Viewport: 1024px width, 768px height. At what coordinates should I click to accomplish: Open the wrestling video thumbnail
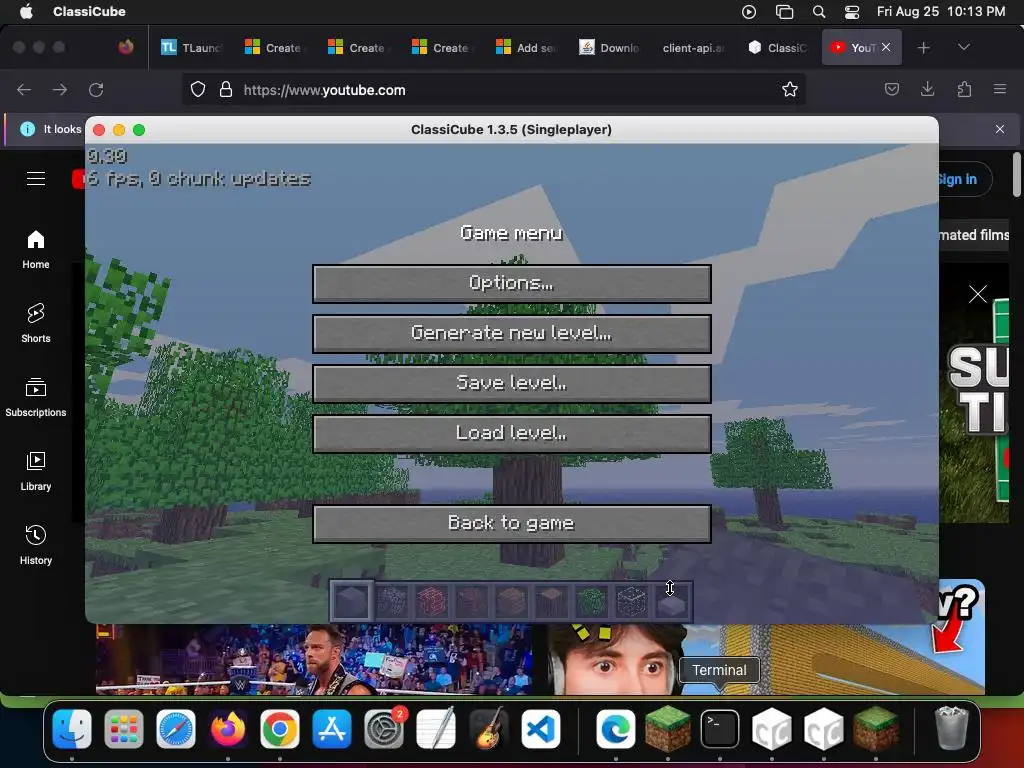(x=313, y=659)
